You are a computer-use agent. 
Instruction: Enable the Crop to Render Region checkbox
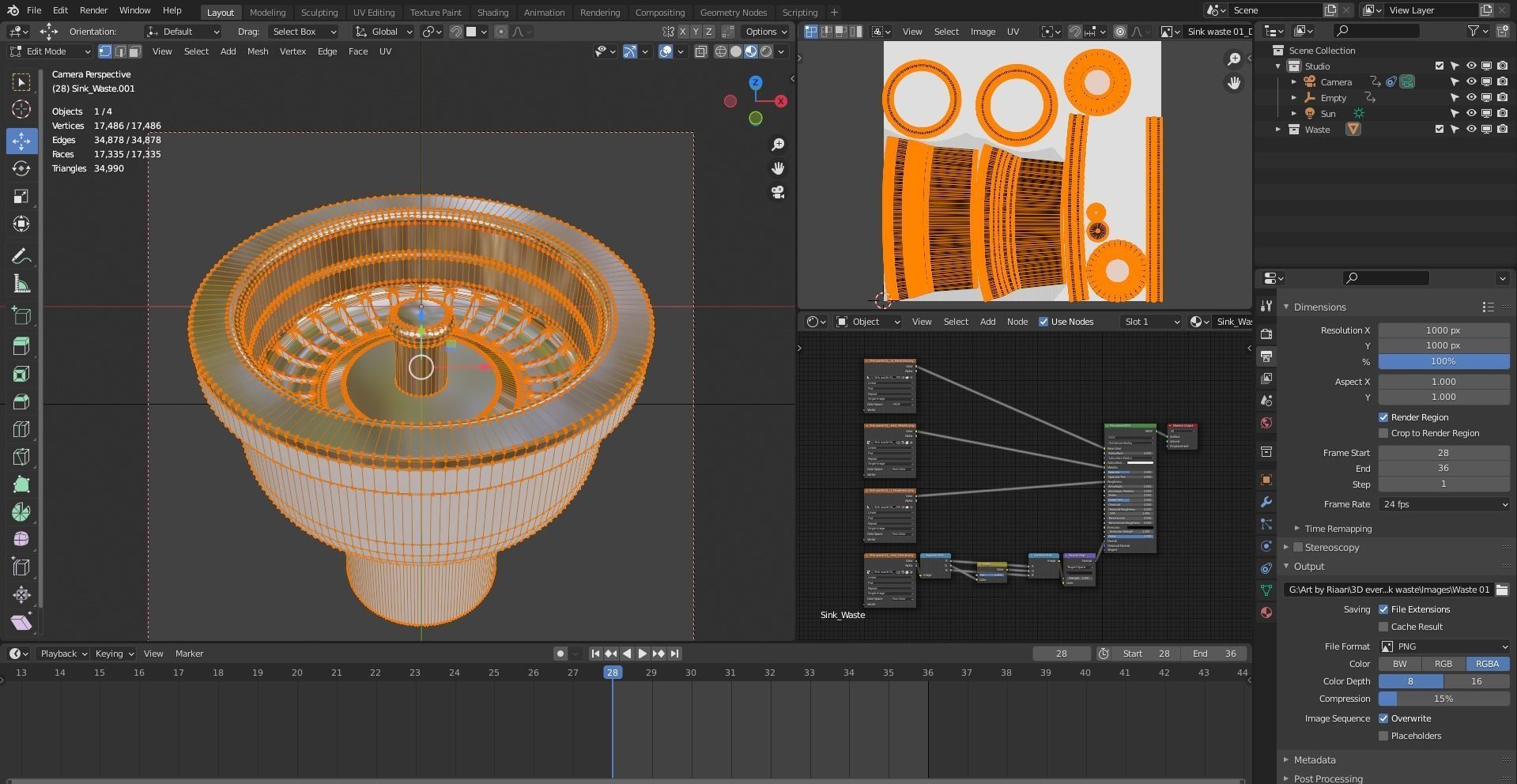(x=1383, y=433)
